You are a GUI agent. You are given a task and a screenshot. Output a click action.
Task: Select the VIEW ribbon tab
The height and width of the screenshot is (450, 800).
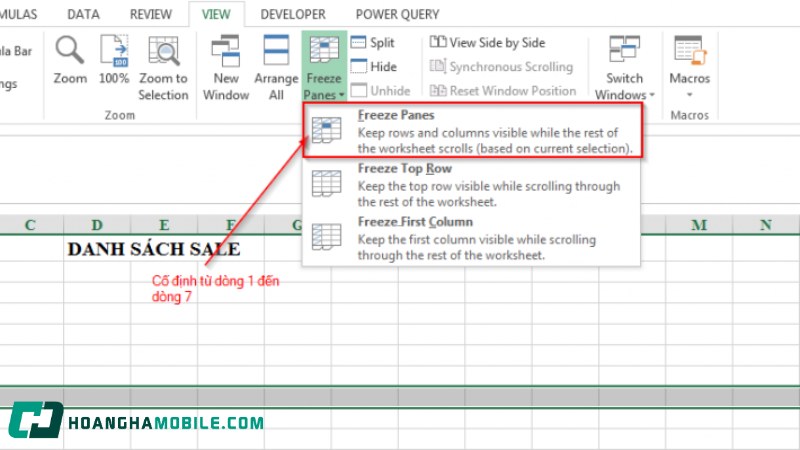(x=216, y=14)
